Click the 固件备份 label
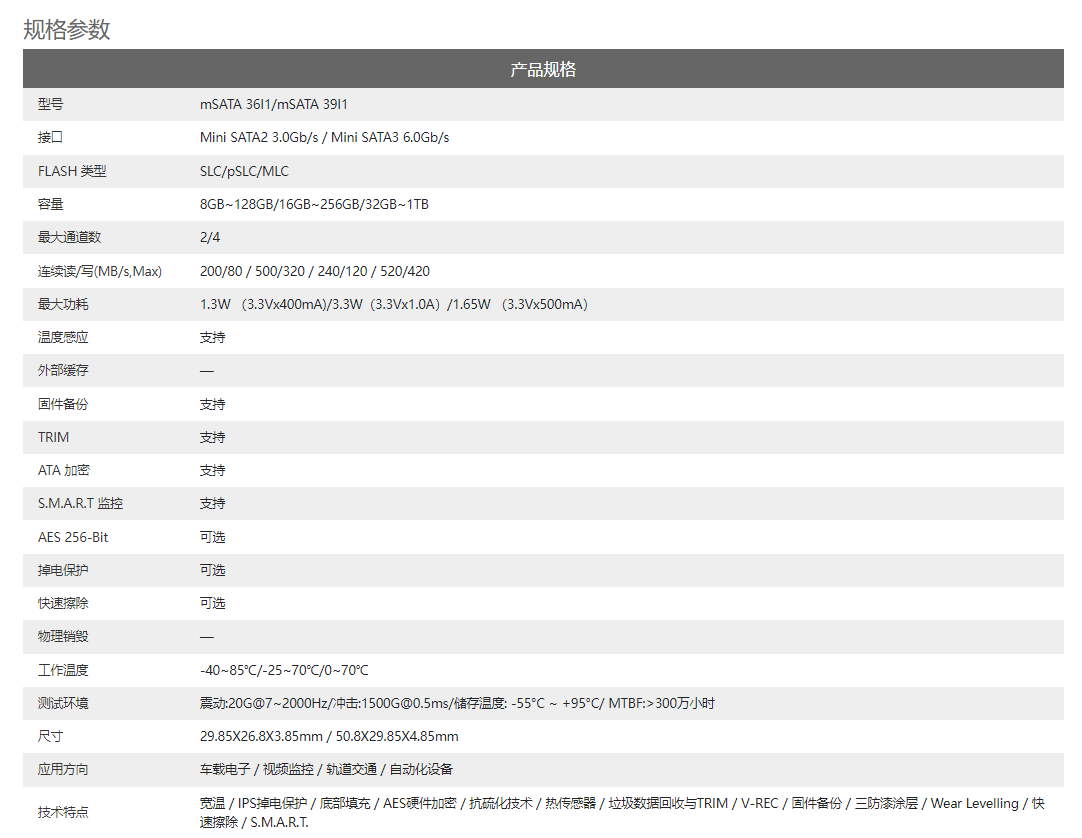The height and width of the screenshot is (838, 1082). 63,405
